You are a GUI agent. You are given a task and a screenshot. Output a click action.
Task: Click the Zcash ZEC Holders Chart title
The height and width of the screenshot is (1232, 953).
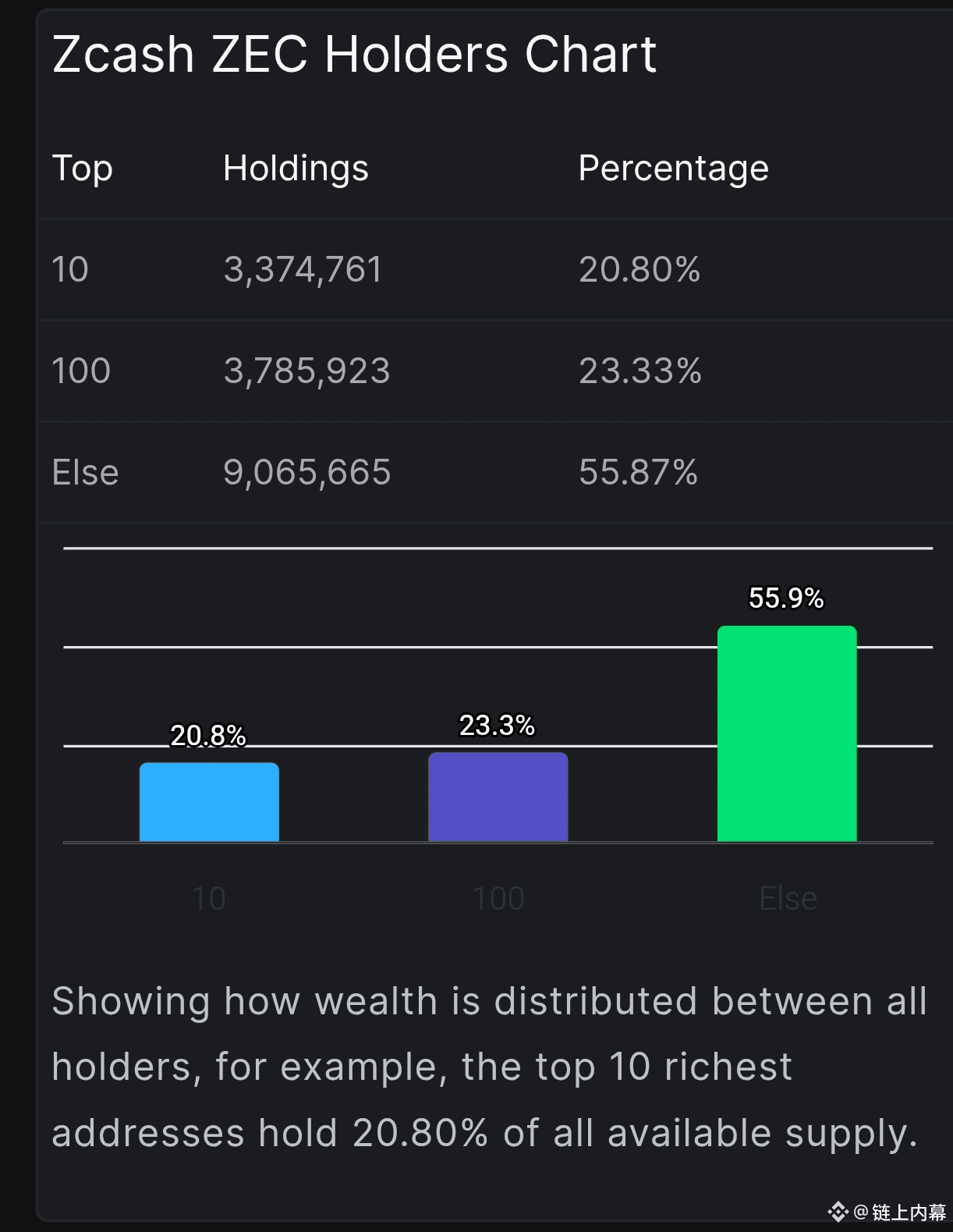point(354,55)
